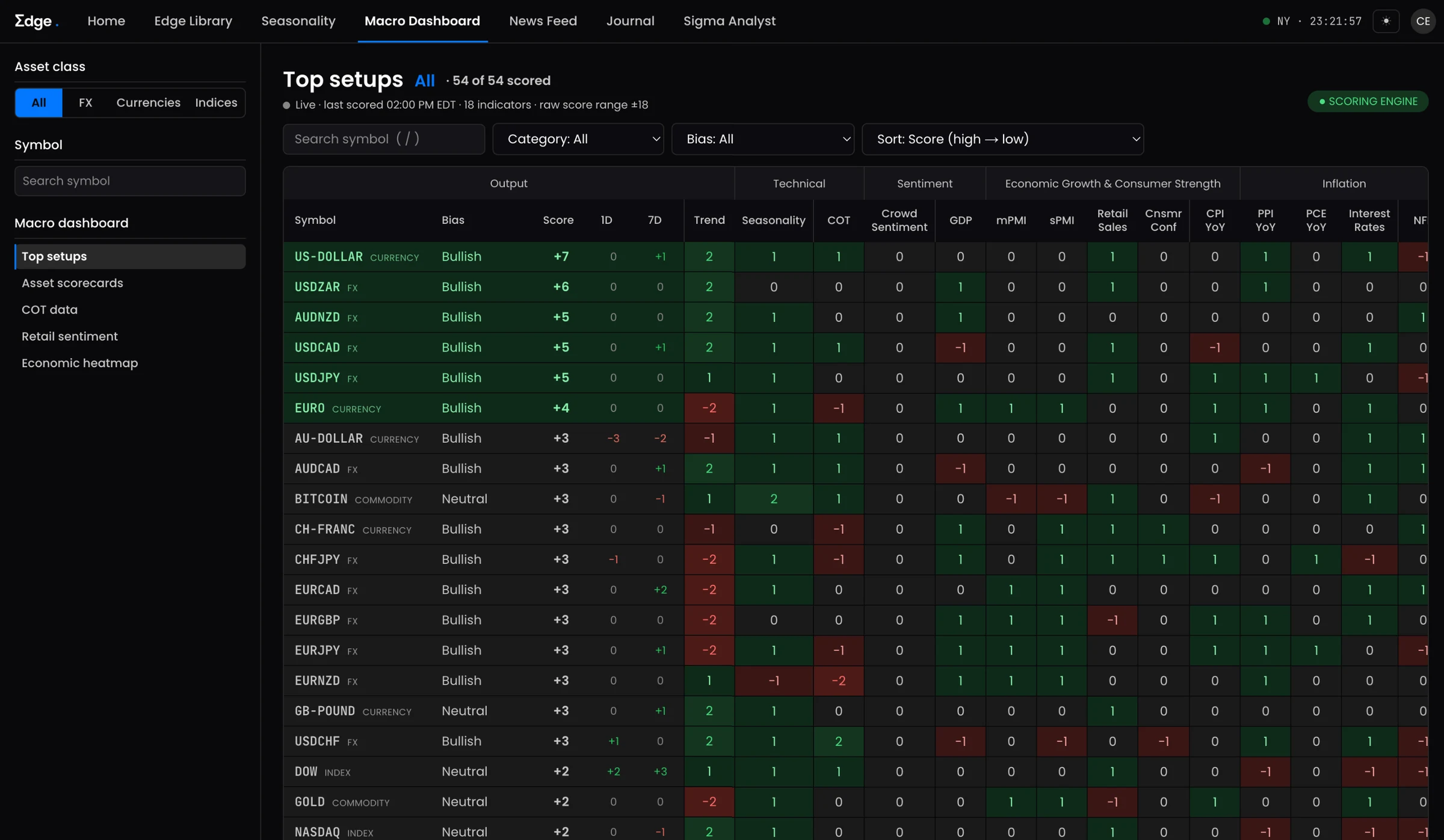Toggle the light/dark theme sun icon
Screen dimensions: 1444x840
point(1386,21)
